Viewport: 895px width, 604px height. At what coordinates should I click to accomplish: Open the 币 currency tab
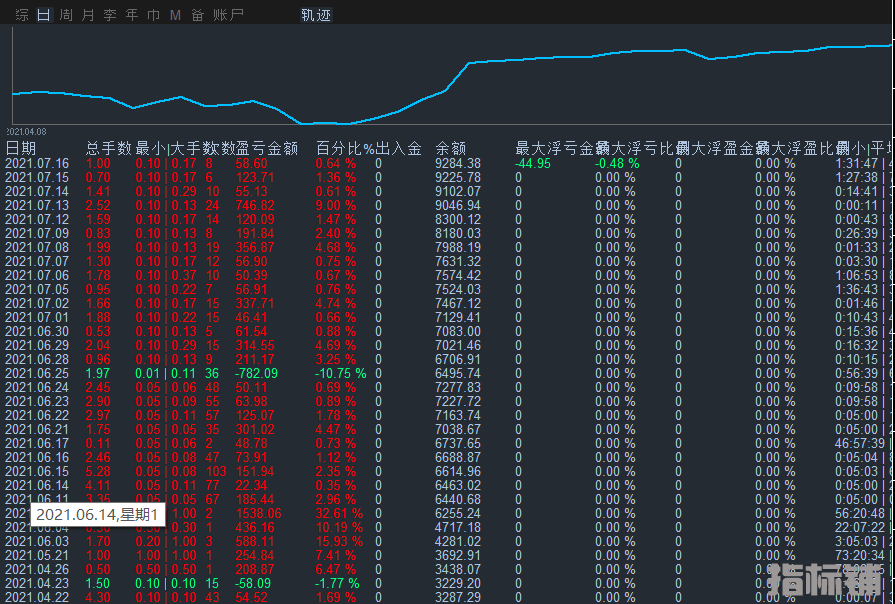[x=153, y=15]
